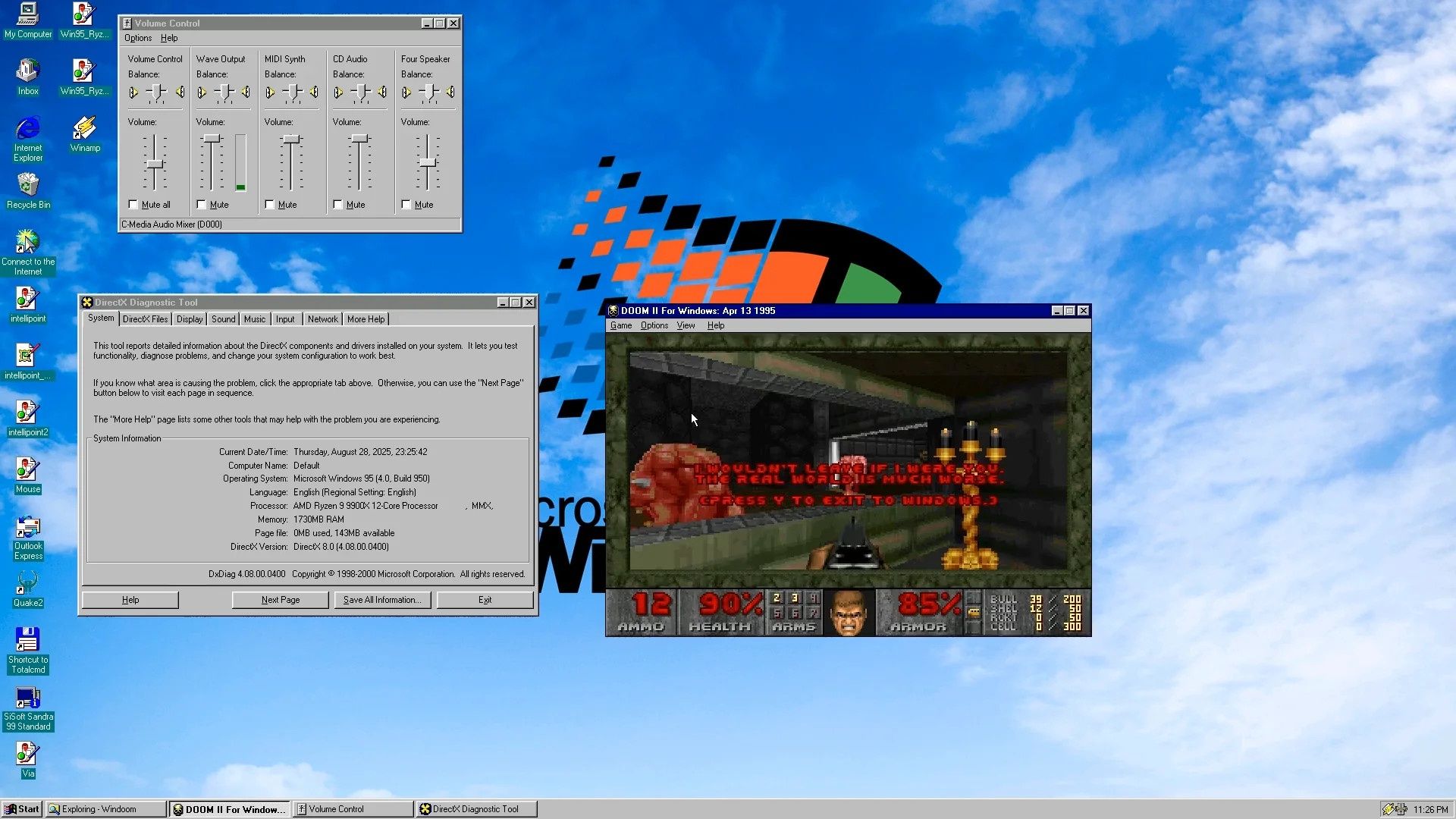The image size is (1456, 819).
Task: Switch to the Network tab
Action: pos(323,319)
